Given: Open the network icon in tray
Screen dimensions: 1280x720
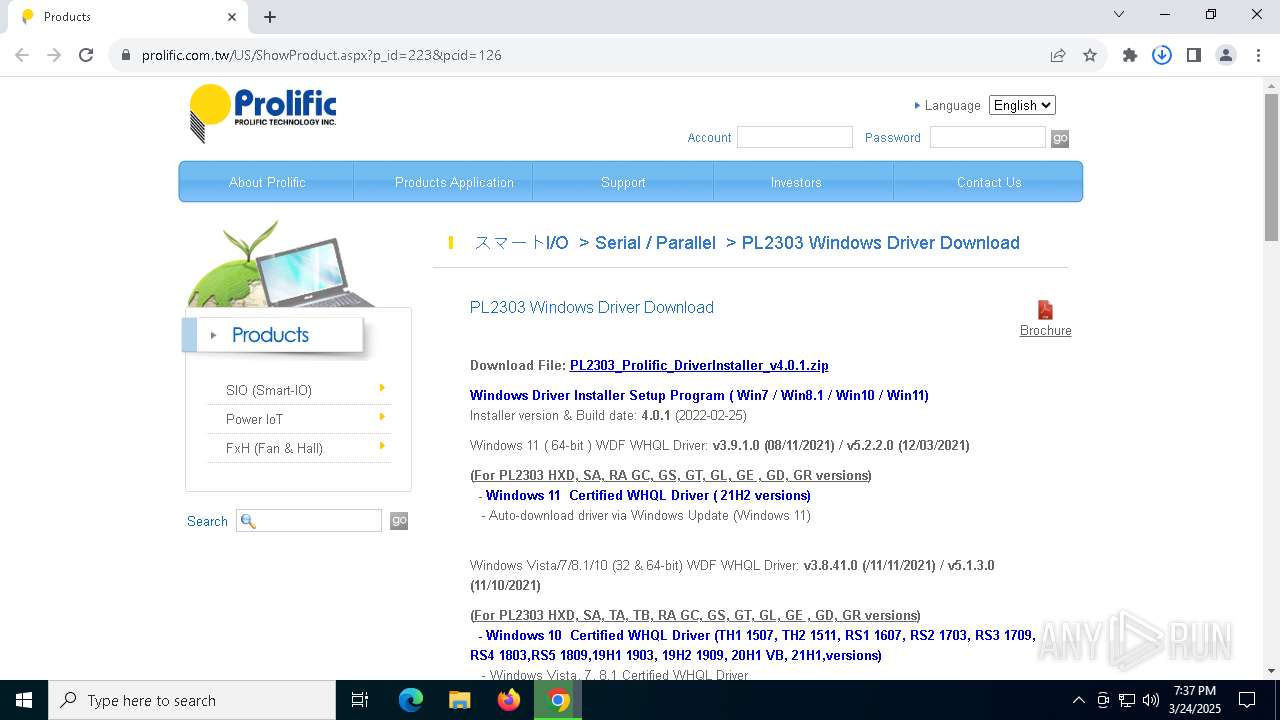Looking at the screenshot, I should pos(1127,700).
